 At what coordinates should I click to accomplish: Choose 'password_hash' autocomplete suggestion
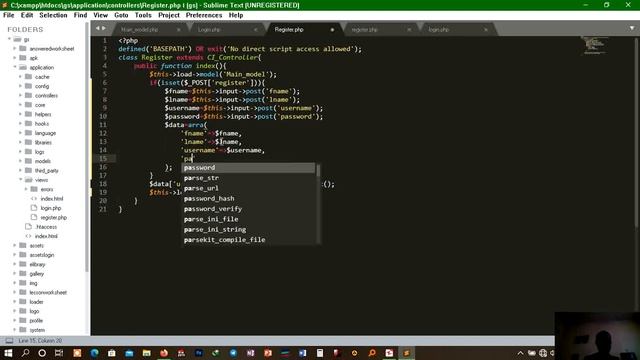(x=248, y=199)
